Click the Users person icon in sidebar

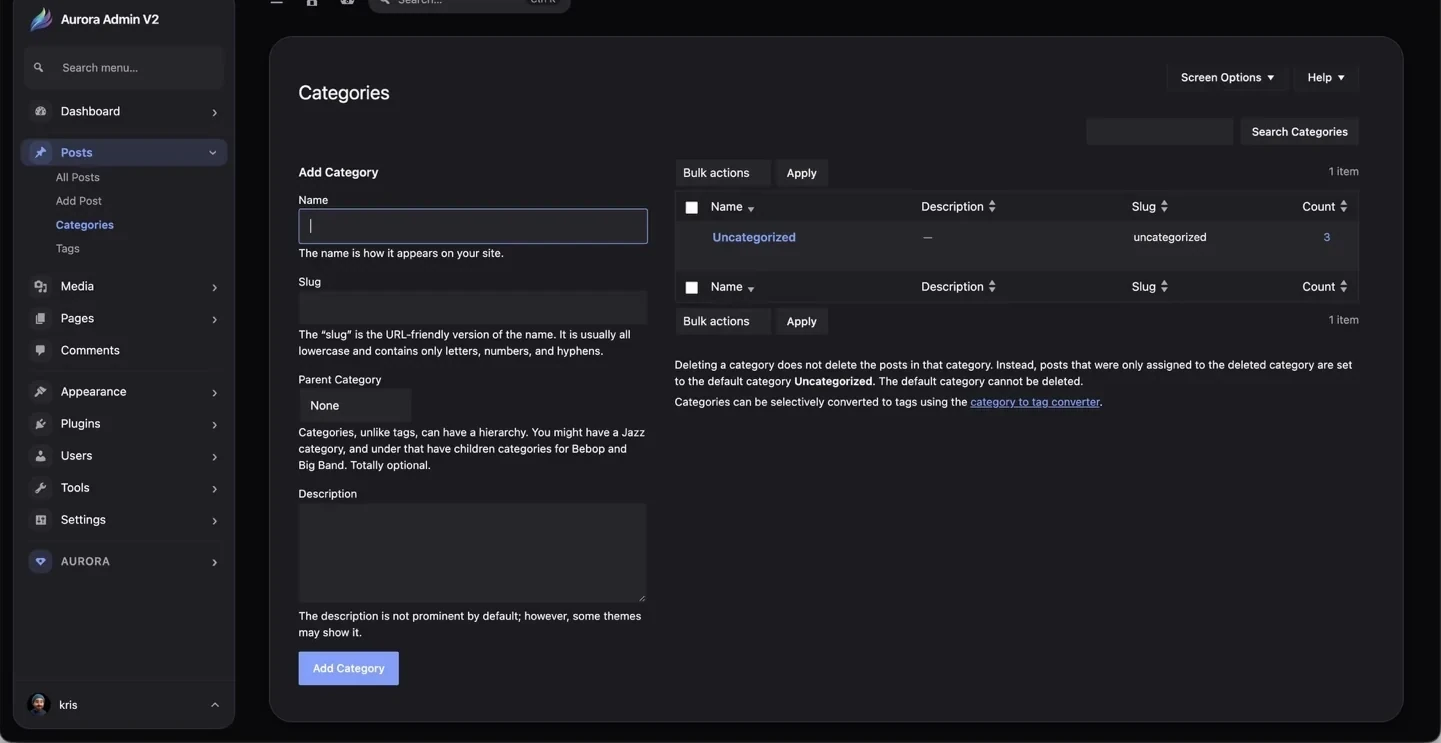click(x=41, y=455)
